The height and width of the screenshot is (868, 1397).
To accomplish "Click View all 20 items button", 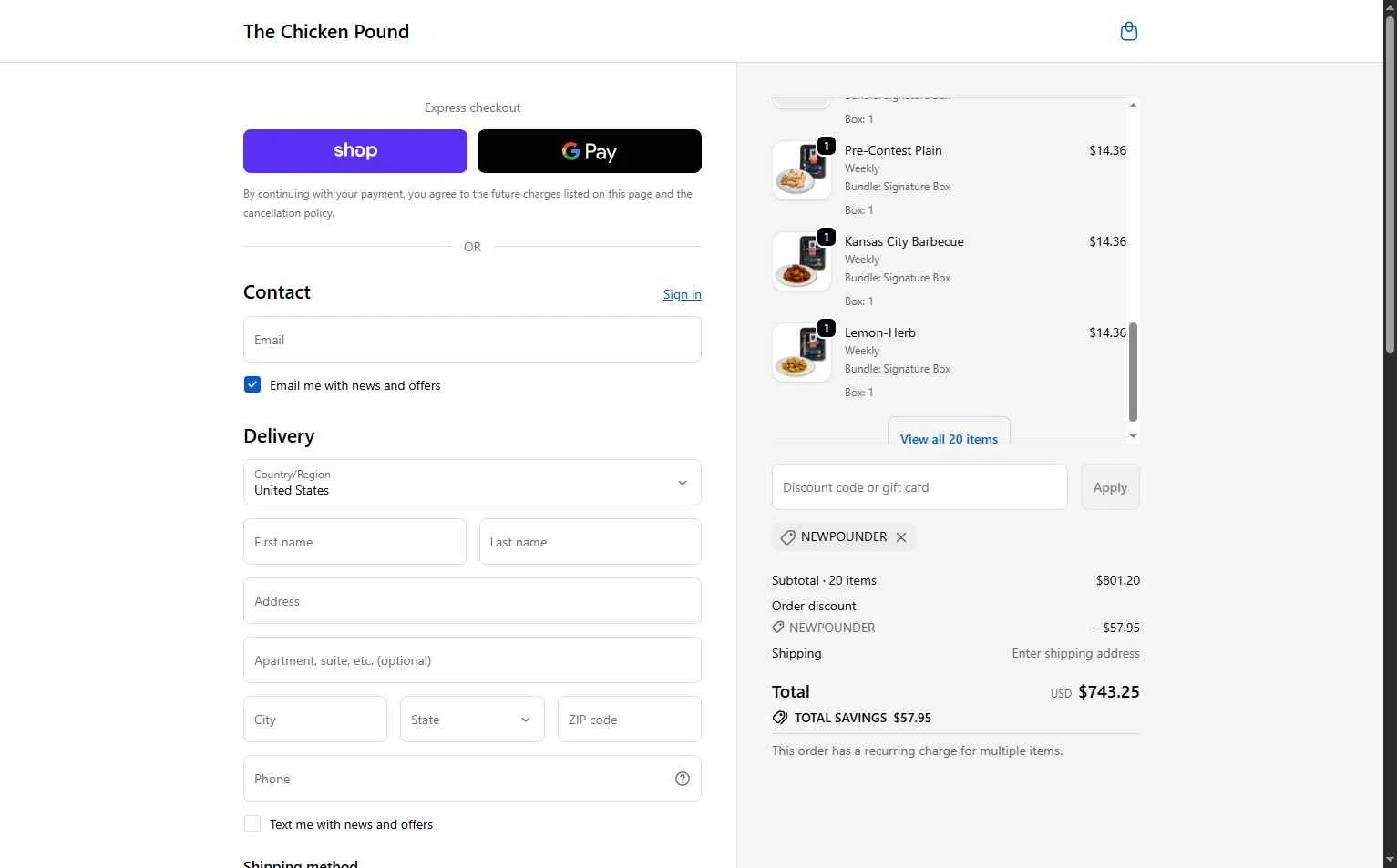I will (949, 432).
